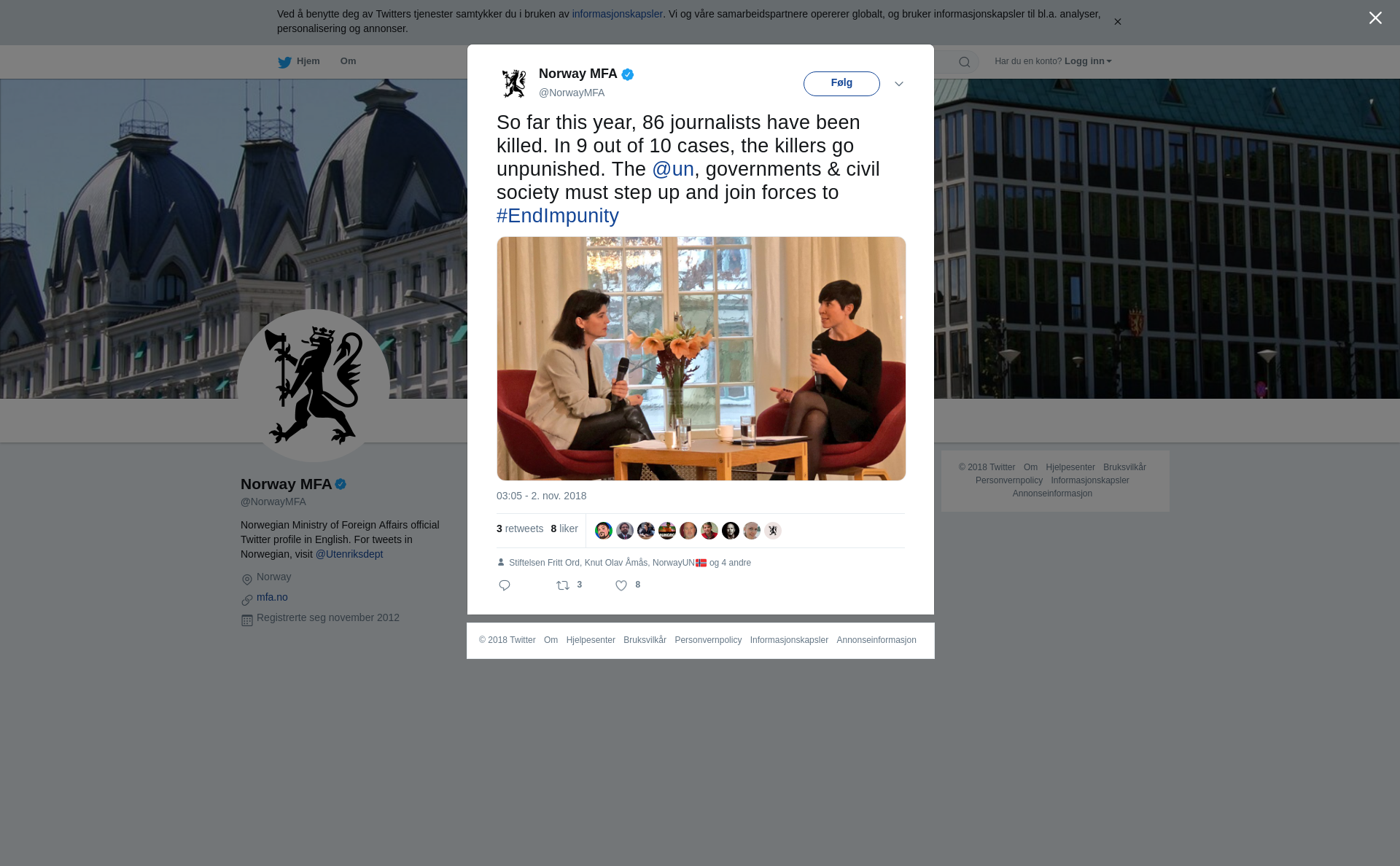Expand the tweet options chevron menu

[899, 84]
